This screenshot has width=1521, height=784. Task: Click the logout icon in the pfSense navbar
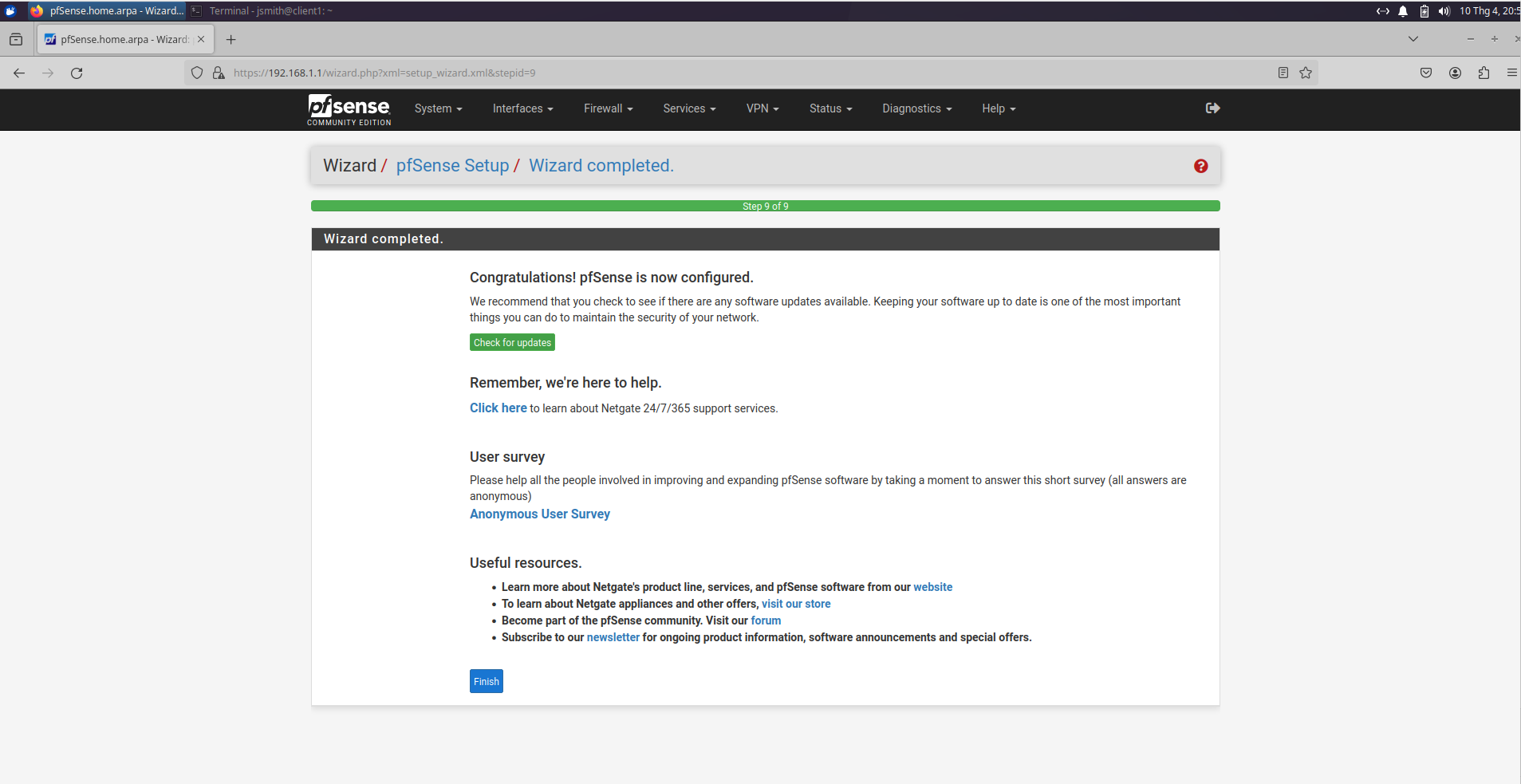pos(1212,108)
